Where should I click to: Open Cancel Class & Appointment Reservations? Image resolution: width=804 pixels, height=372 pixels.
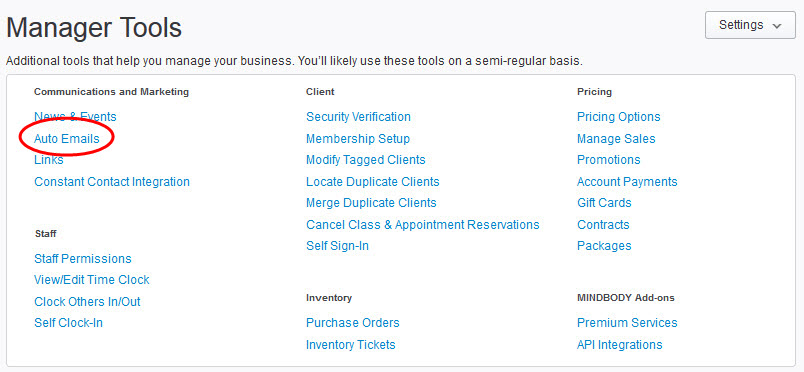(423, 225)
